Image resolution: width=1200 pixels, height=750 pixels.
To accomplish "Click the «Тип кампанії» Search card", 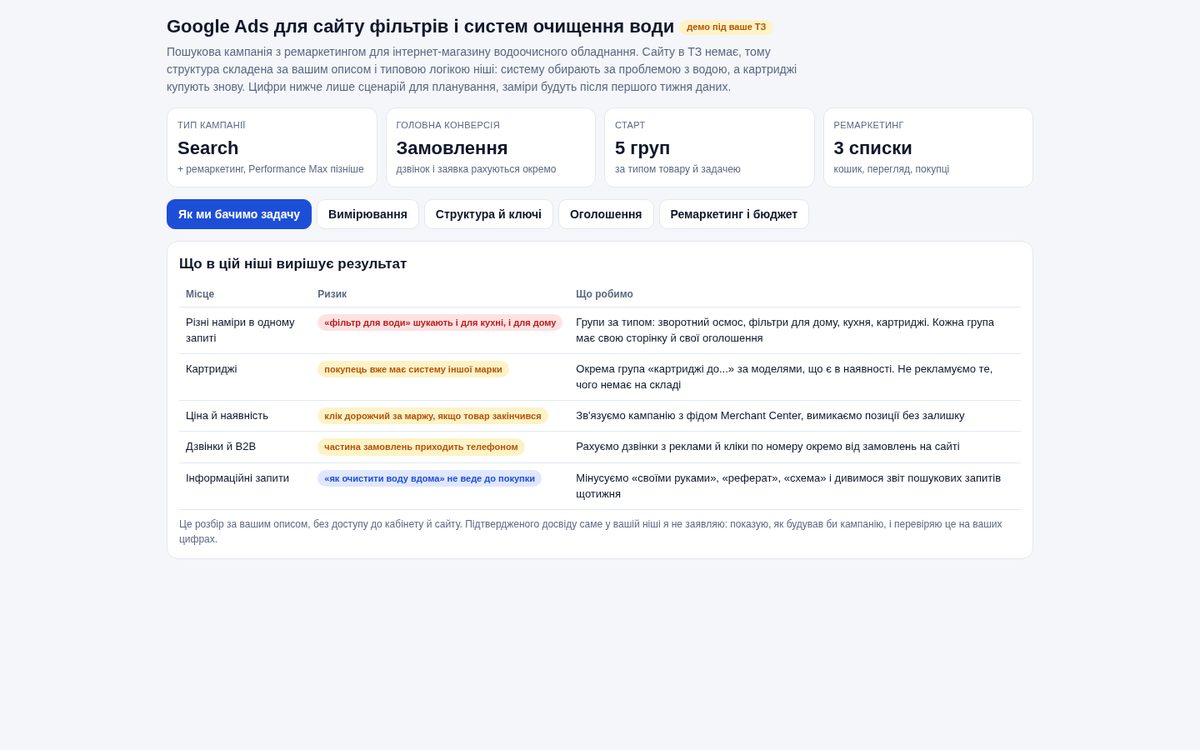I will (272, 148).
